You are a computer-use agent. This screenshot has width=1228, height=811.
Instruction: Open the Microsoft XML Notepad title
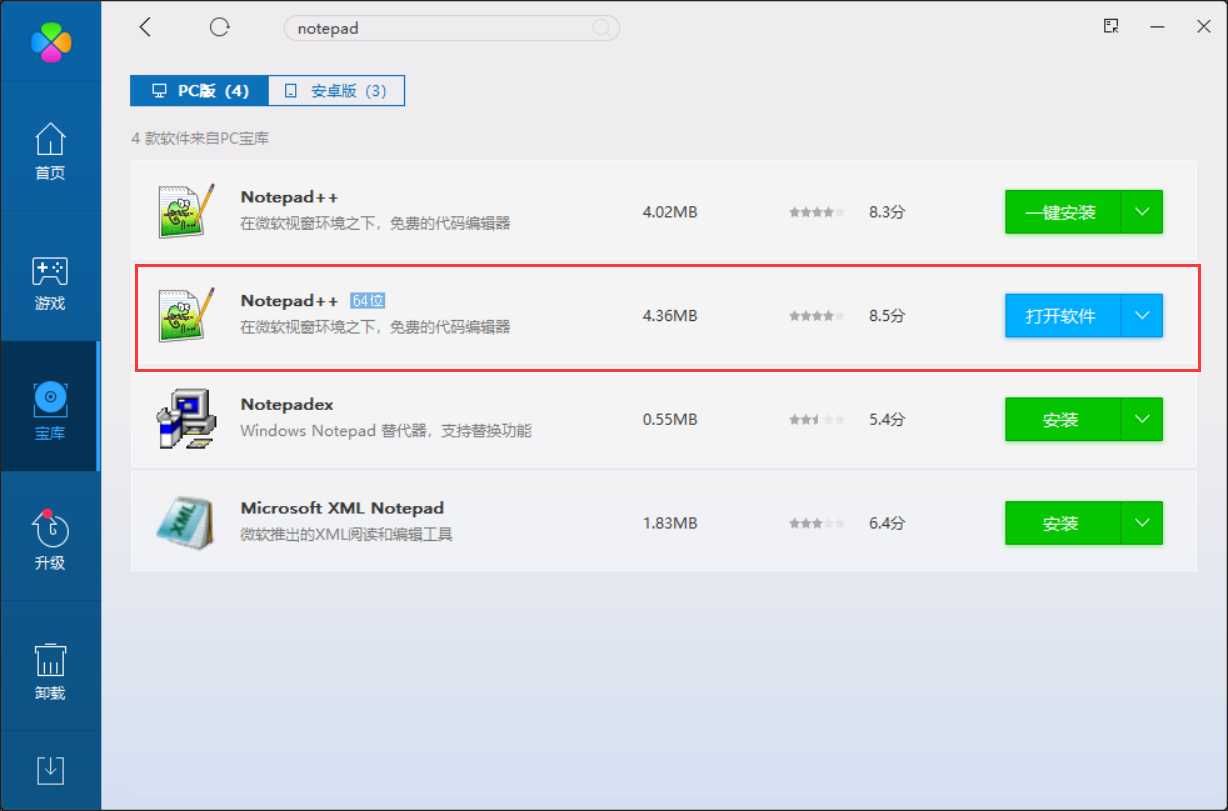coord(342,507)
